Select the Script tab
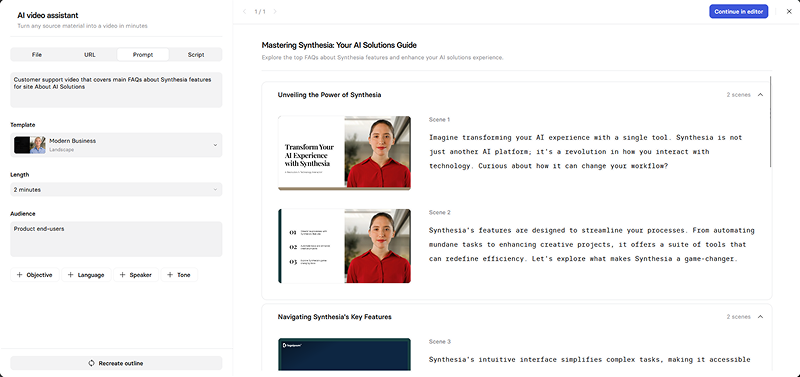800x377 pixels. (196, 55)
